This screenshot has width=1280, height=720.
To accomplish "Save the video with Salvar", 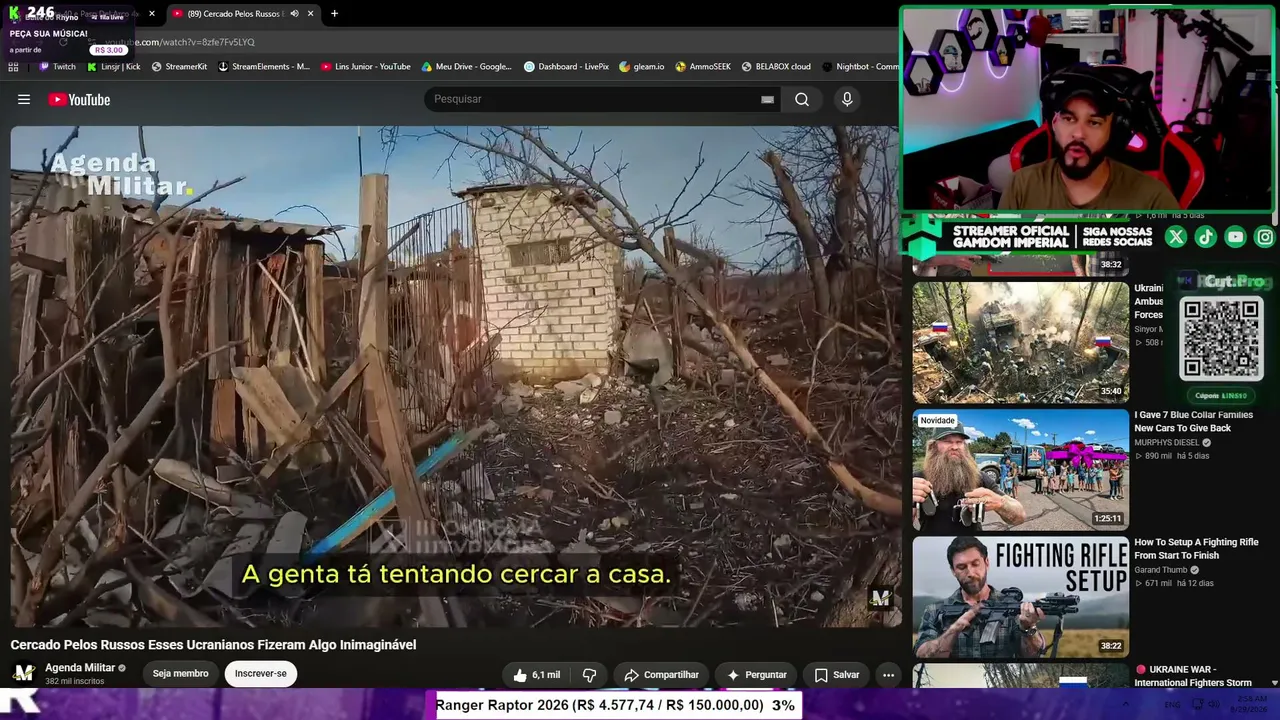I will point(836,675).
